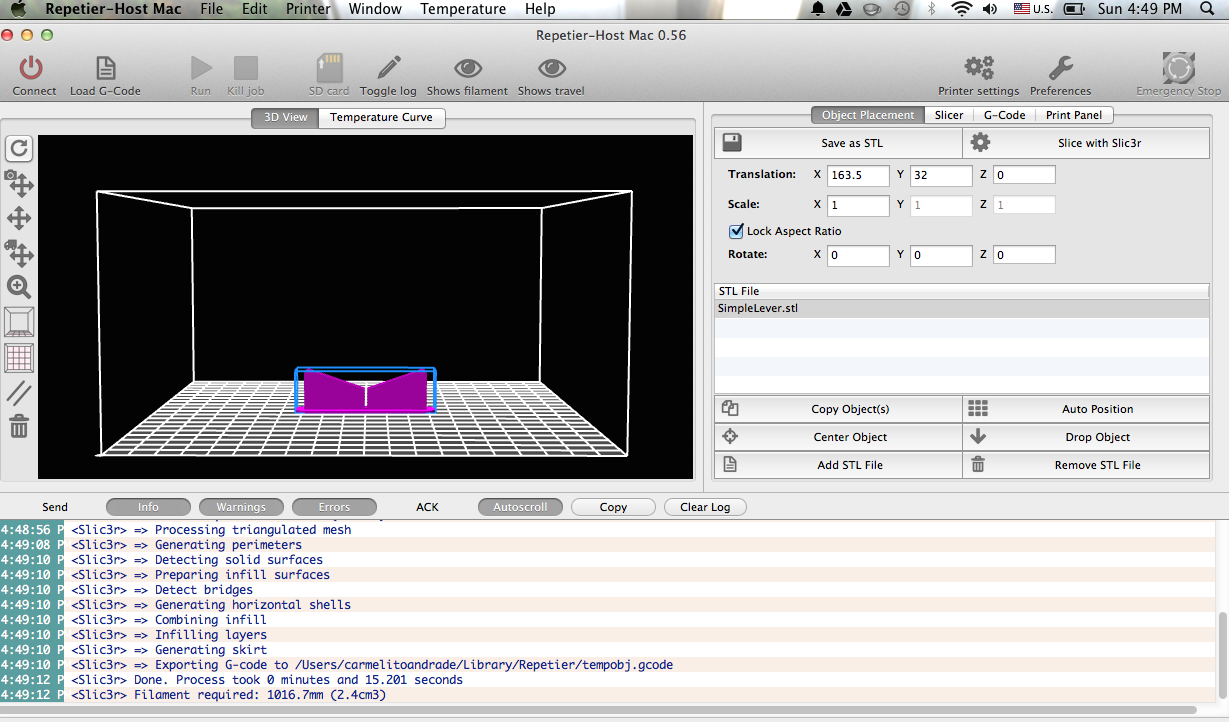
Task: Click the Translation X field
Action: tap(858, 175)
